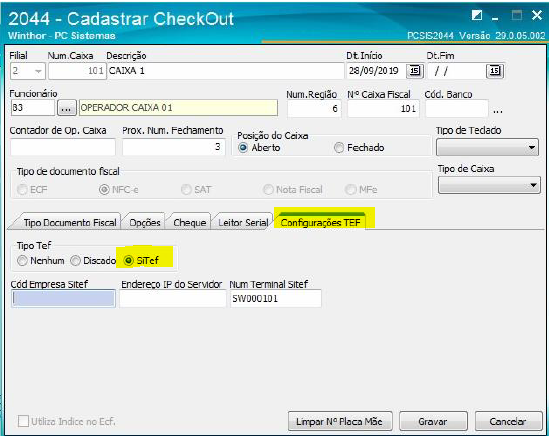
Task: Click the Cancelar button
Action: (508, 421)
